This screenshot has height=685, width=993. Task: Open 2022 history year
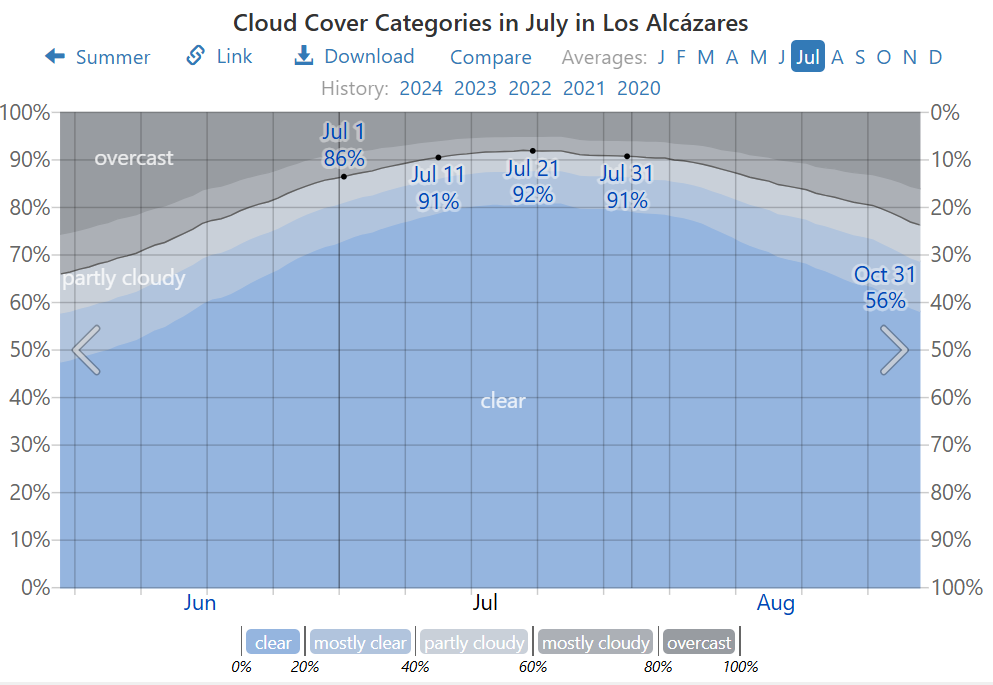530,88
